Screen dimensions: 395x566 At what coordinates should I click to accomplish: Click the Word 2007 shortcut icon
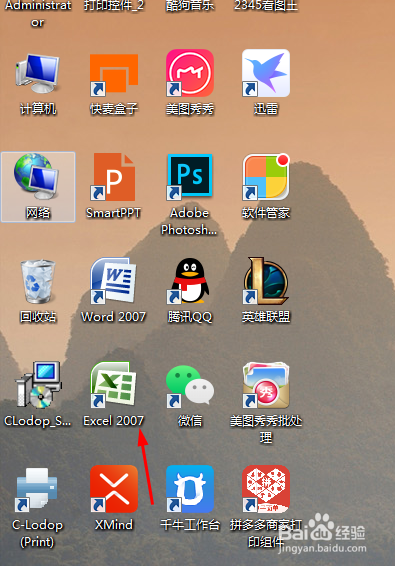tap(113, 281)
